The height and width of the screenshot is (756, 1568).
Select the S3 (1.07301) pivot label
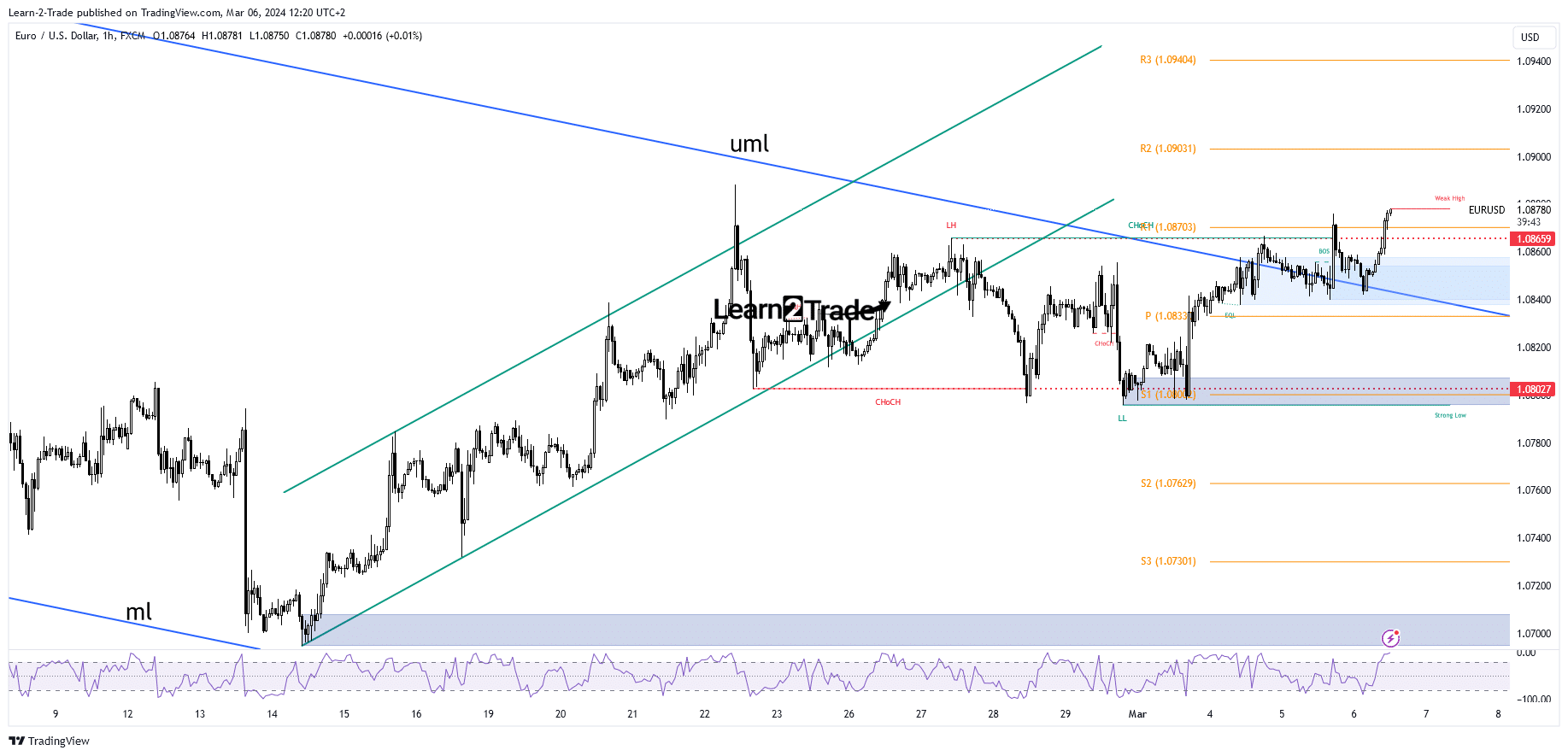tap(1168, 561)
